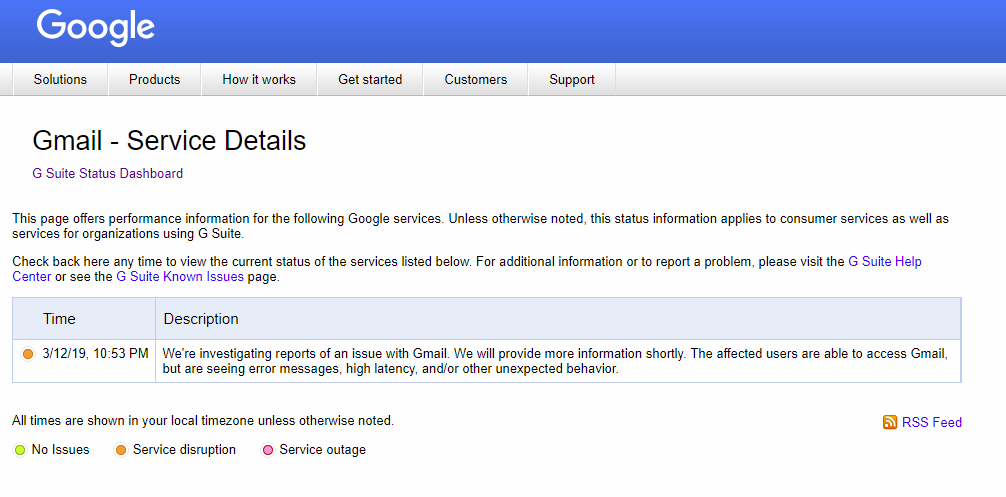
Task: Open the Products menu
Action: tap(155, 80)
